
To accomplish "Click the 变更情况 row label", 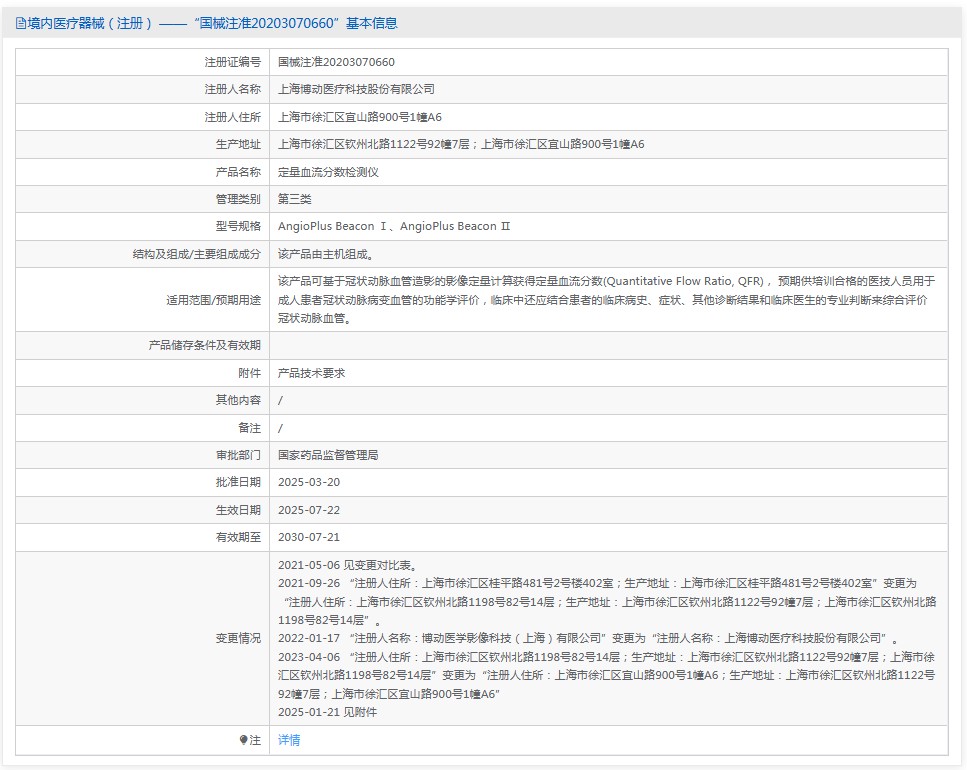I will coord(238,638).
